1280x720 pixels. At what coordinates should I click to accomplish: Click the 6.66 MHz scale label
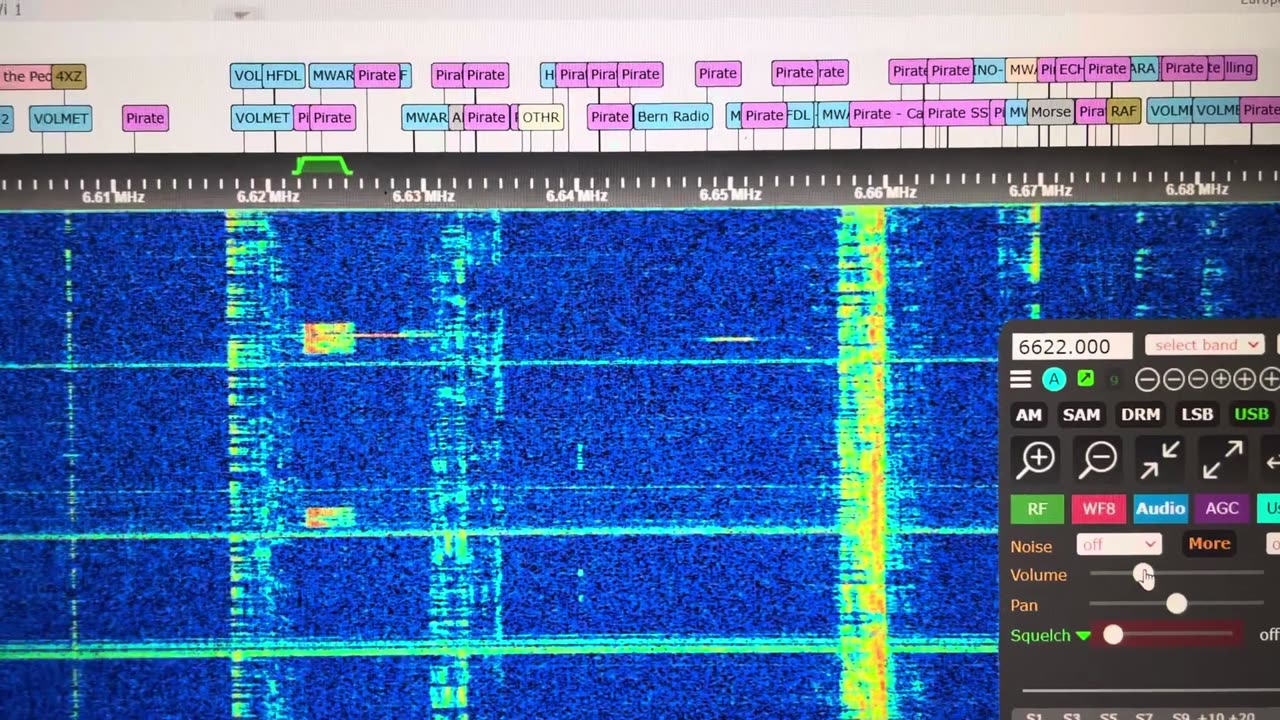pos(886,192)
